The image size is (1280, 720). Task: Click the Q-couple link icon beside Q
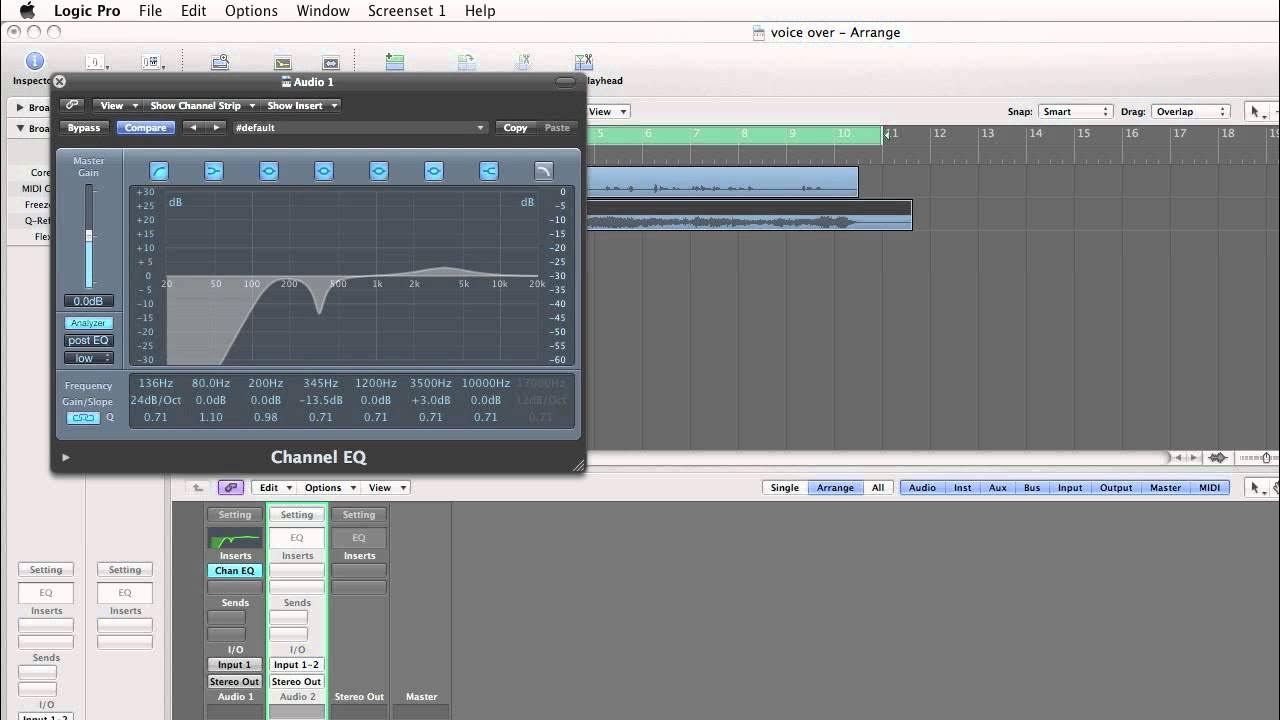(x=83, y=418)
